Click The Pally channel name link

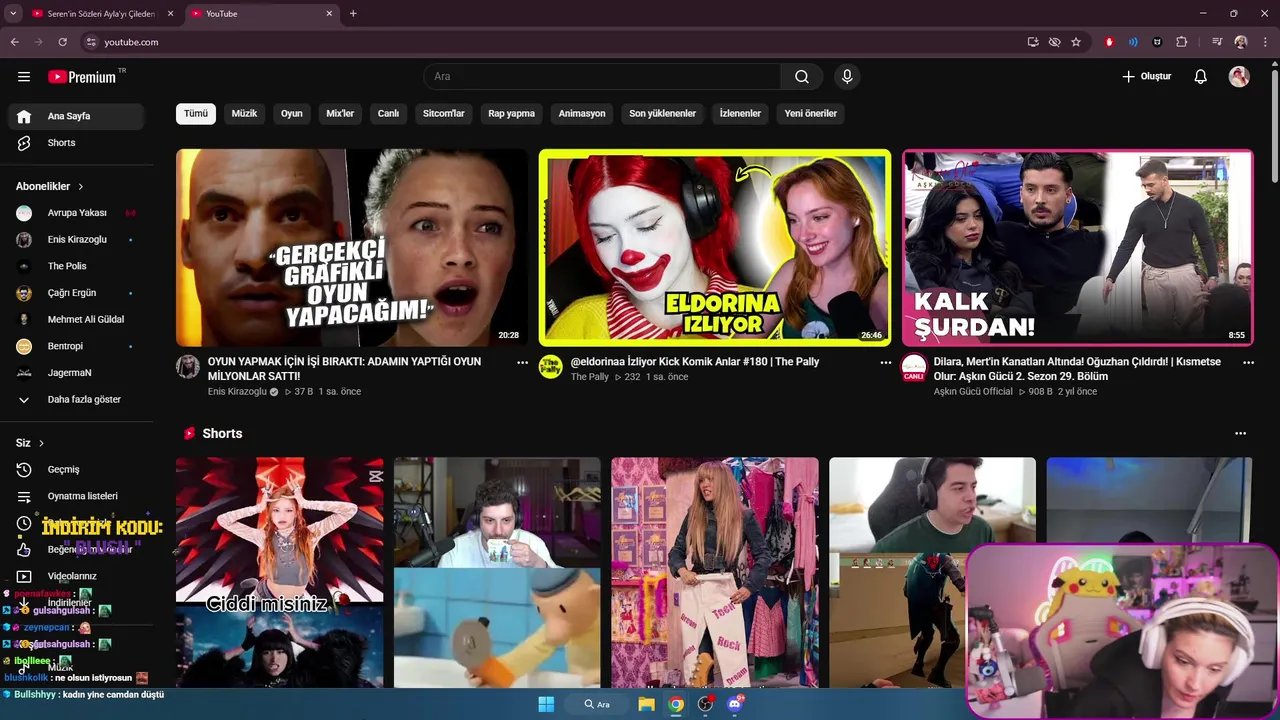[590, 377]
